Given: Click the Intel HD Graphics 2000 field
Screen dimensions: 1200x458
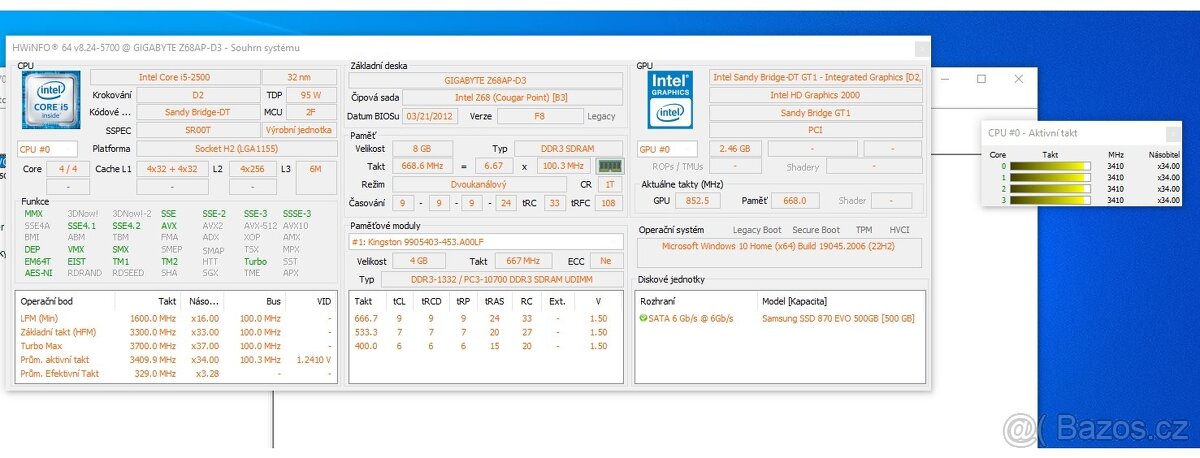Looking at the screenshot, I should click(x=815, y=95).
